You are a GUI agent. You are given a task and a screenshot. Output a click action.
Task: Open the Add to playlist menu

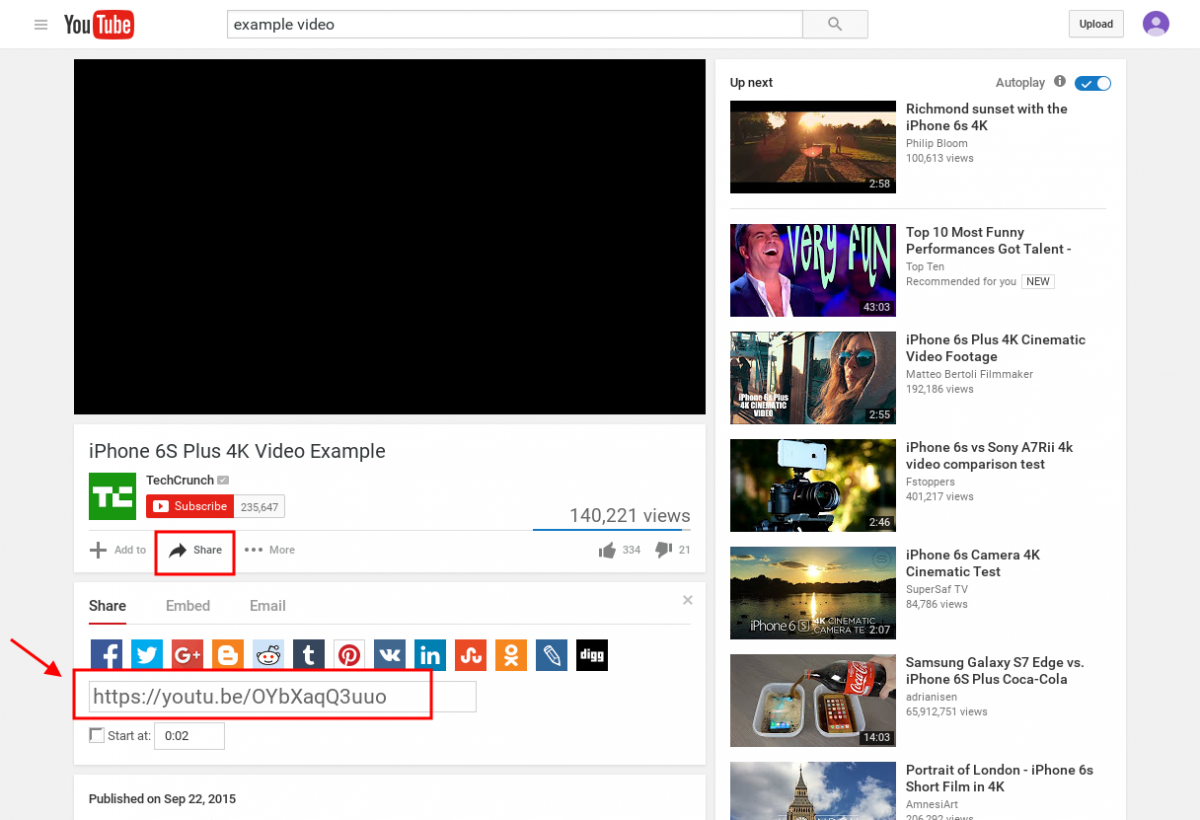point(118,550)
